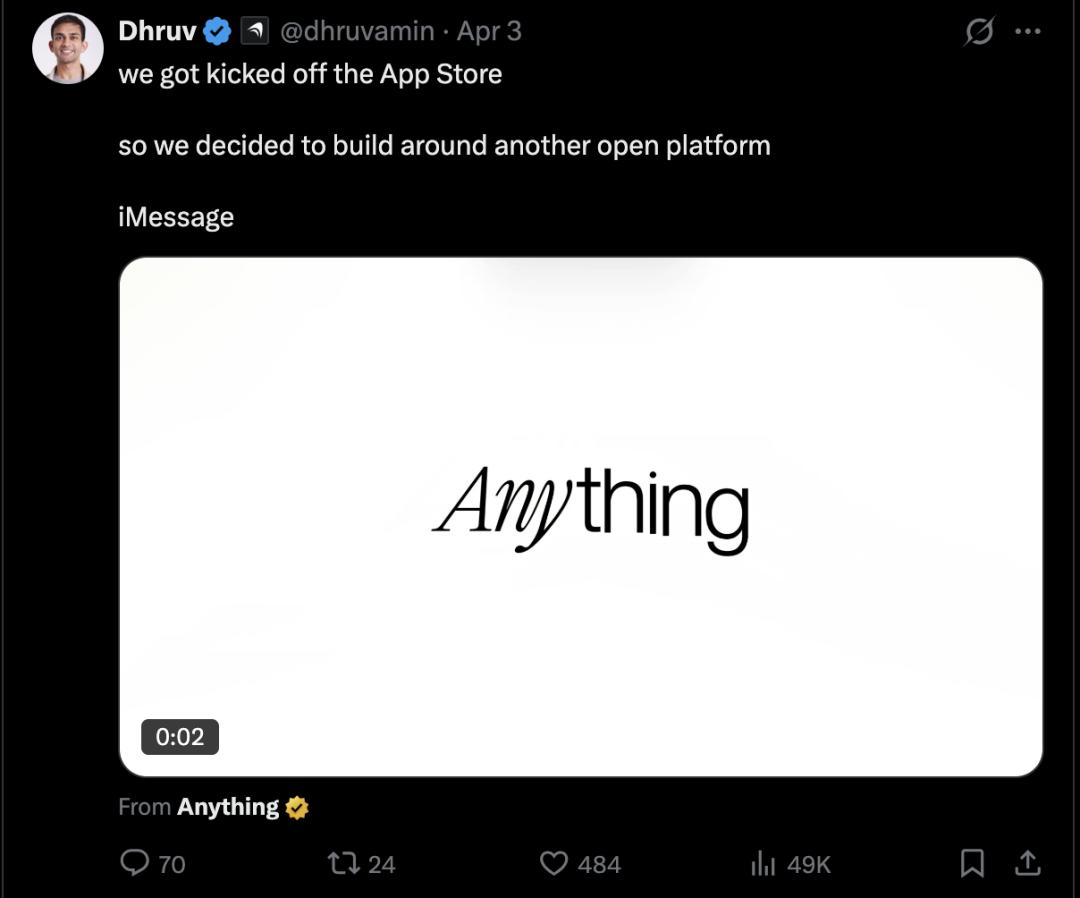Viewport: 1080px width, 898px height.
Task: Play the Anything video
Action: tap(580, 517)
